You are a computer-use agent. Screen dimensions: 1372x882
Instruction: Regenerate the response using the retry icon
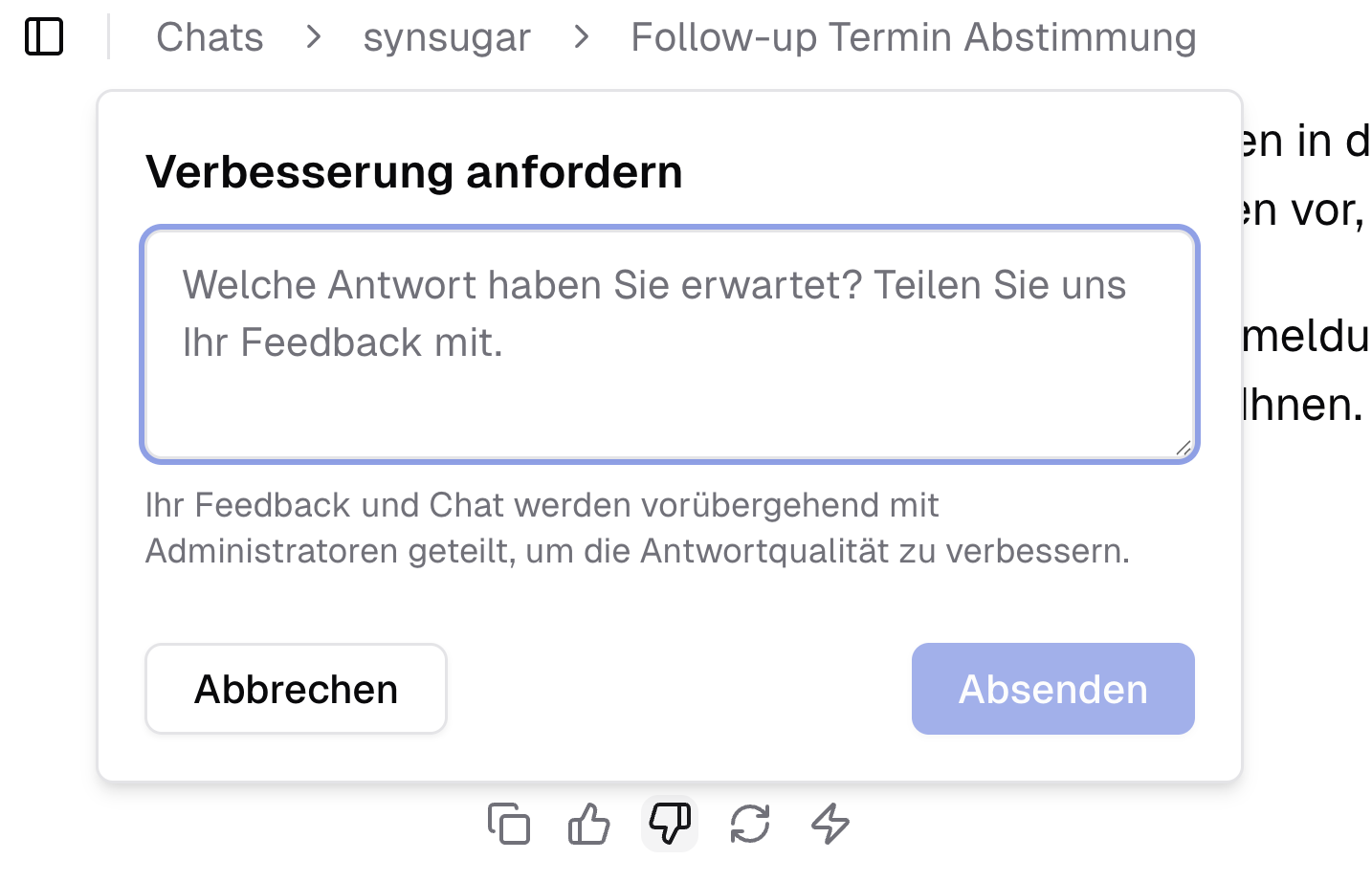tap(750, 824)
